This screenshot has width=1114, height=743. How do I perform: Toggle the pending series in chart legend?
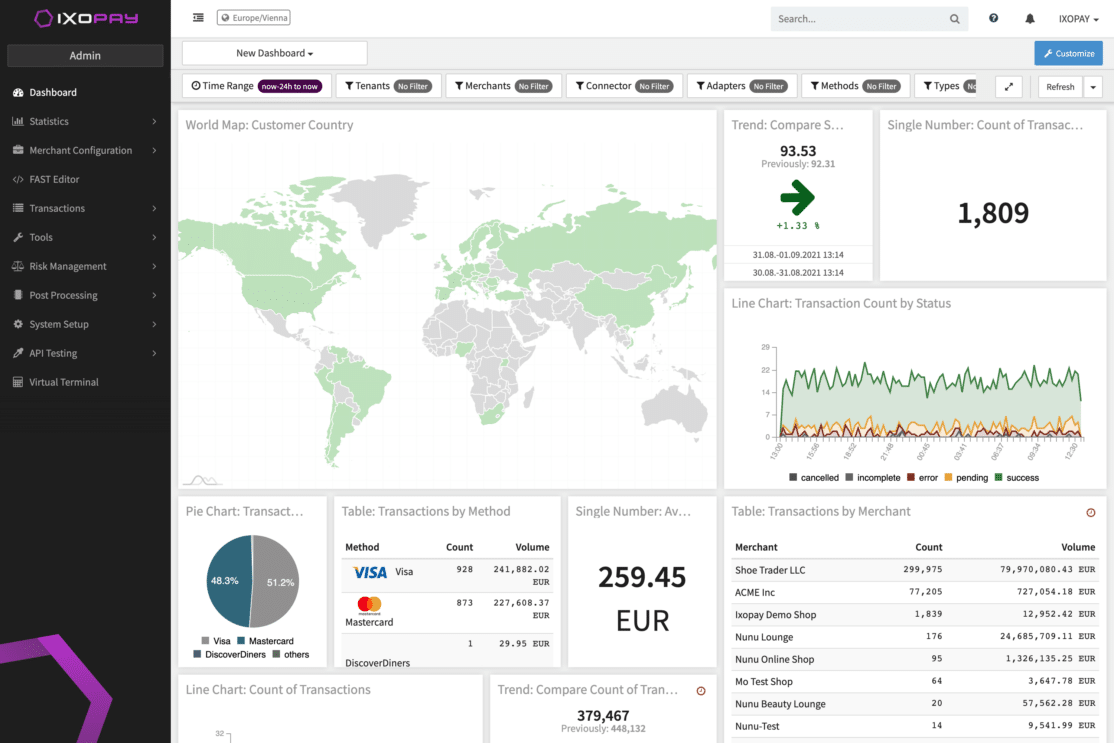point(965,478)
